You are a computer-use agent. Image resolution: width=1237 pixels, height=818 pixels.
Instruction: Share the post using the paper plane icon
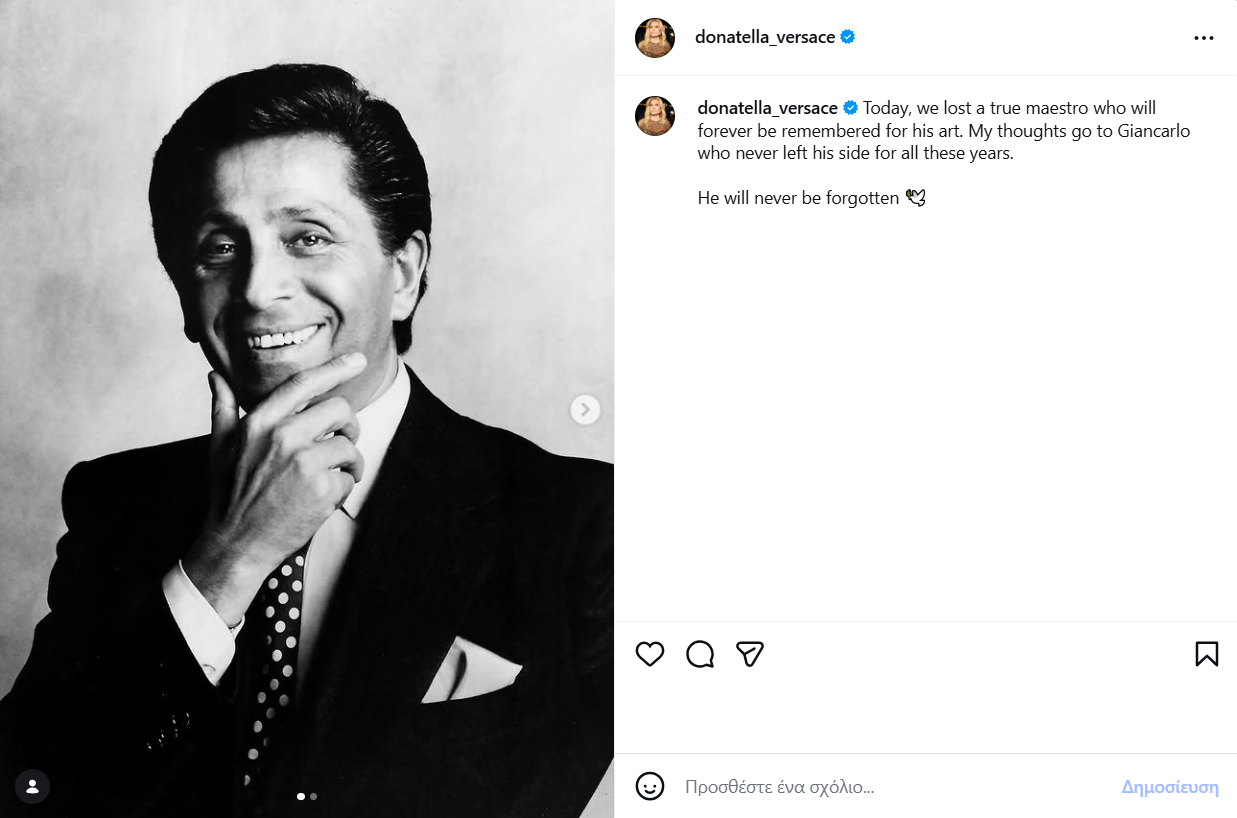click(x=750, y=654)
